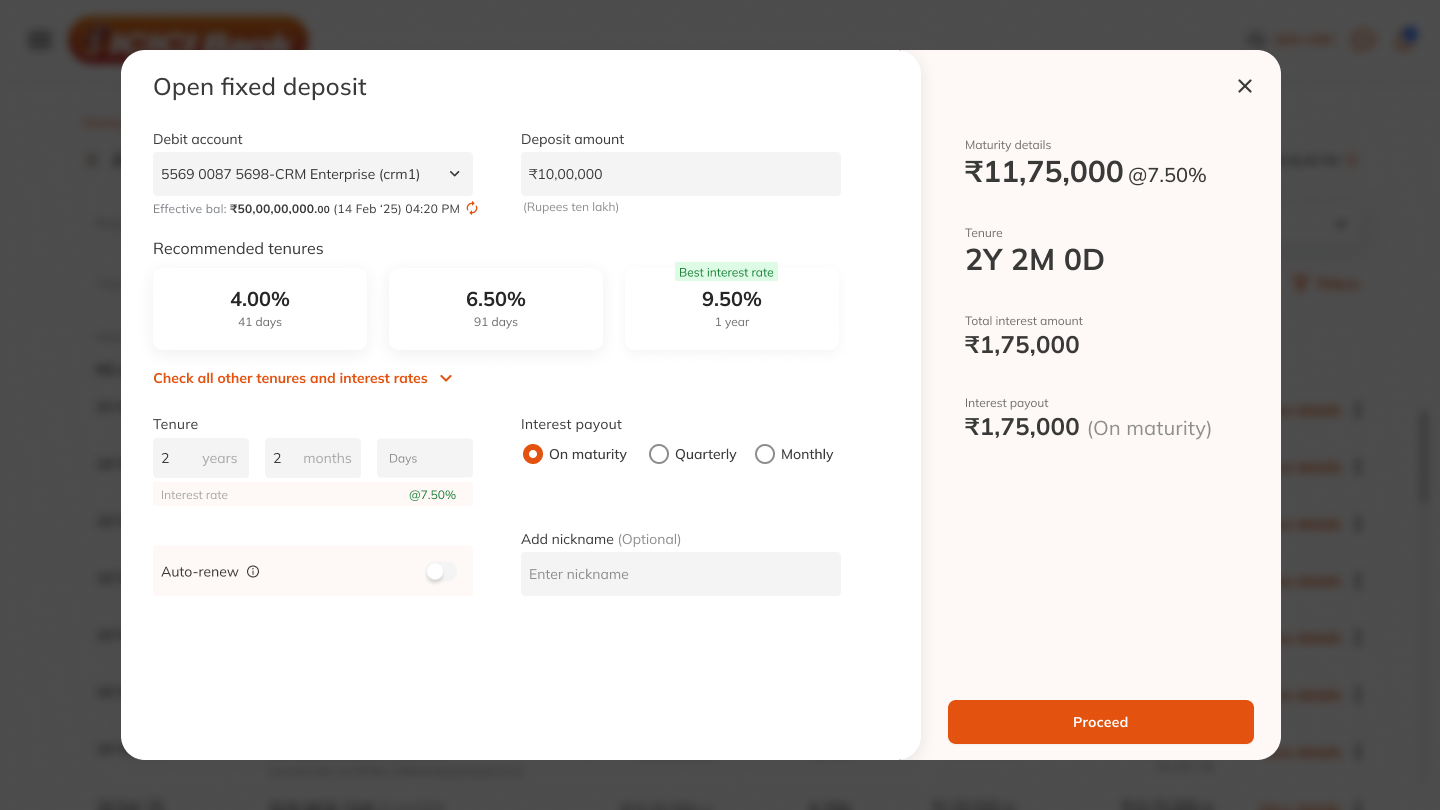Open the dropdown in the background search bar

1340,223
